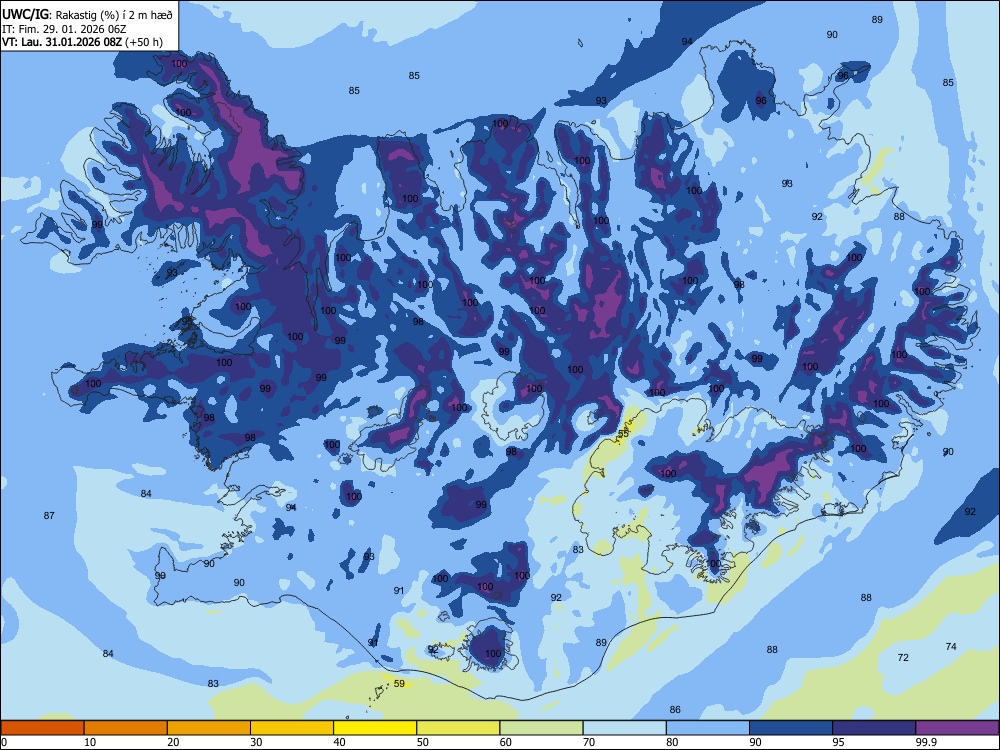The image size is (1000, 750).
Task: Click the legend label '60'
Action: click(x=506, y=742)
